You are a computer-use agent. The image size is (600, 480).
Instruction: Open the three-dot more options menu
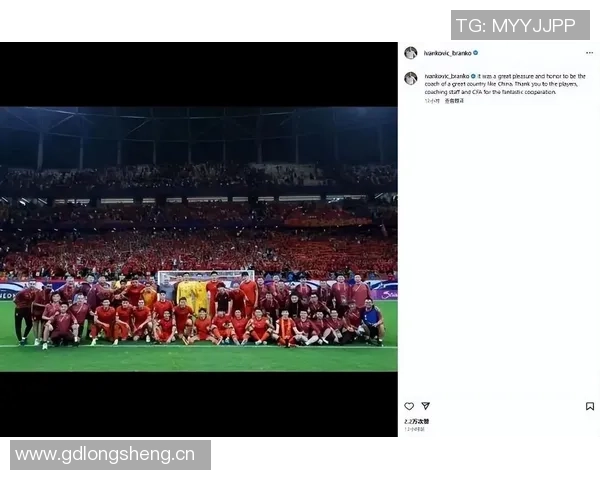click(x=589, y=53)
